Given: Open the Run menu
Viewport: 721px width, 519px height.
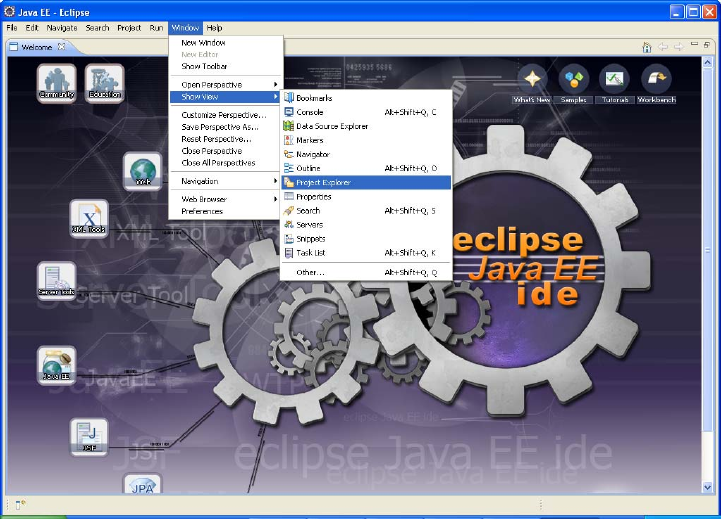Looking at the screenshot, I should pos(156,28).
